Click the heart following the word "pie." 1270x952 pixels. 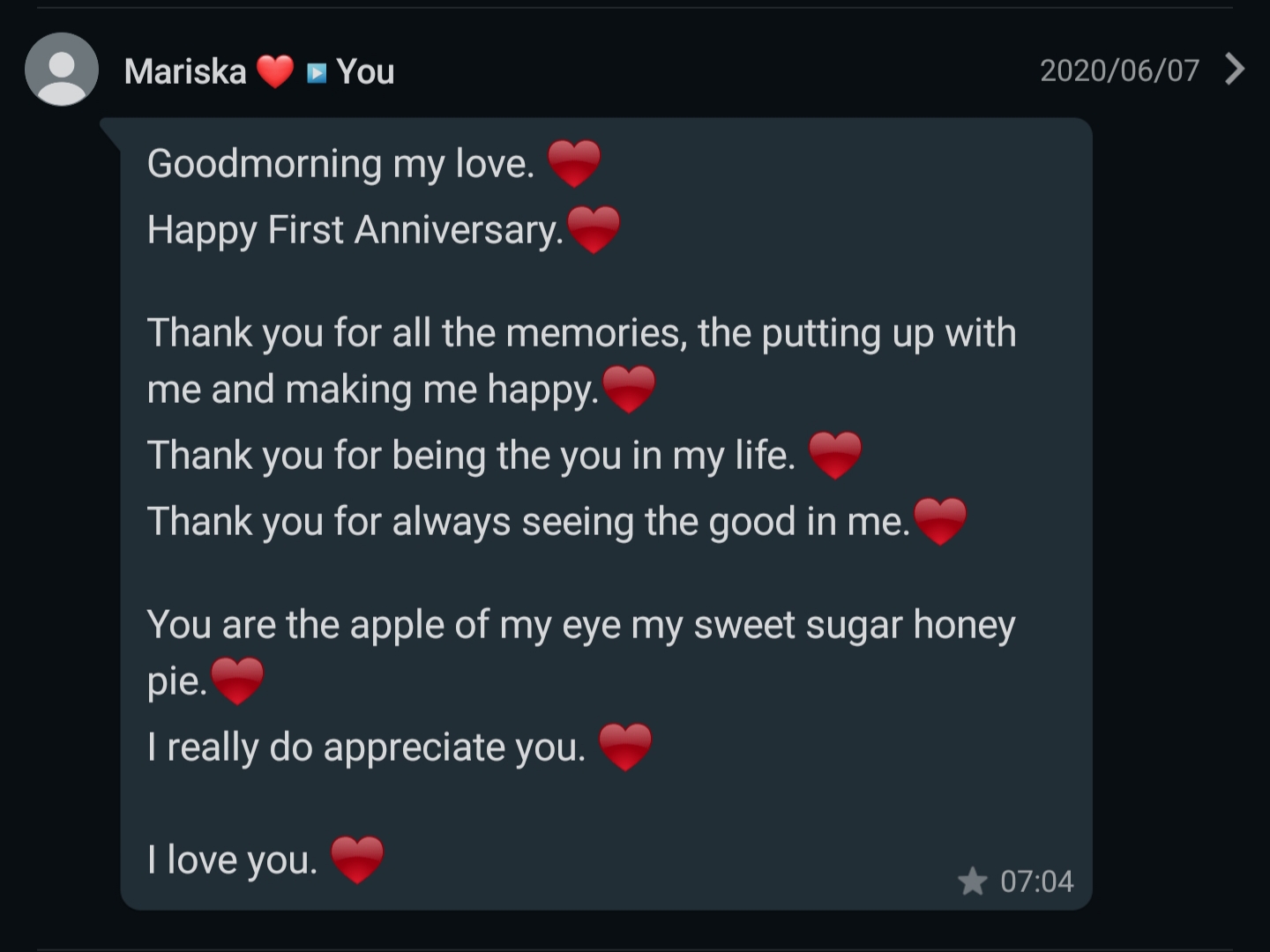(238, 681)
